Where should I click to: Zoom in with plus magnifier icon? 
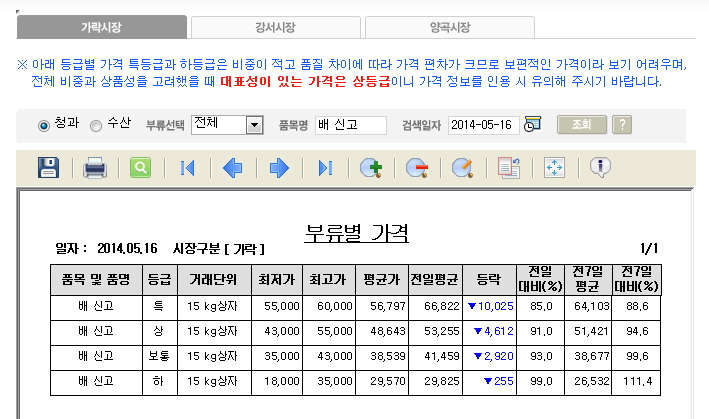371,168
